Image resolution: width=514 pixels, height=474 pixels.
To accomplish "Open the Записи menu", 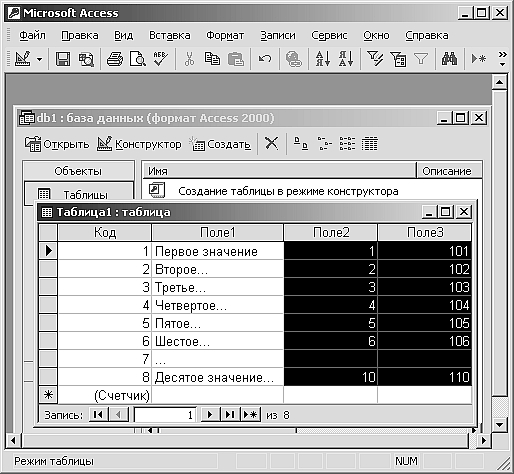I will (278, 35).
